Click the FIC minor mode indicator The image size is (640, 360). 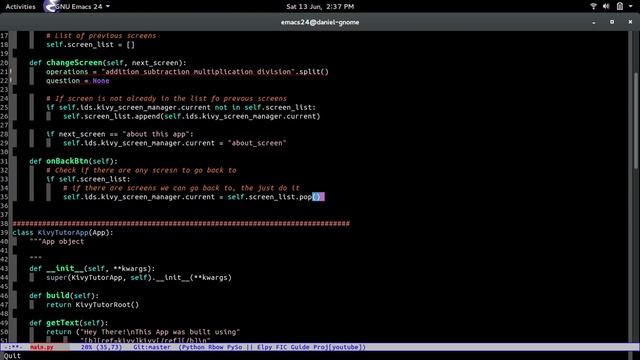(281, 347)
